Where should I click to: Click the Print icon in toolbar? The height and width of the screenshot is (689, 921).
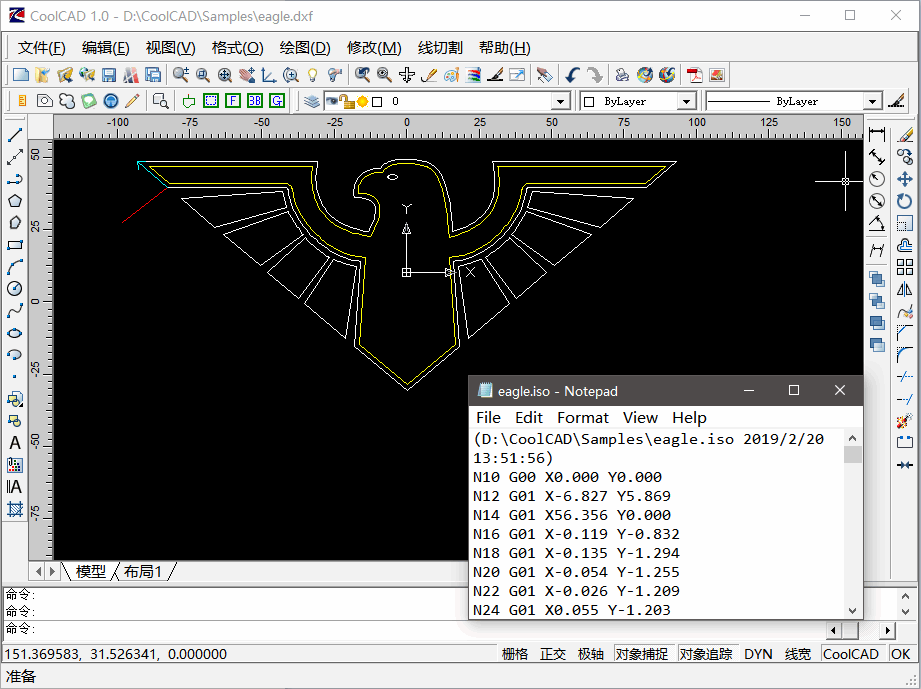(x=621, y=75)
